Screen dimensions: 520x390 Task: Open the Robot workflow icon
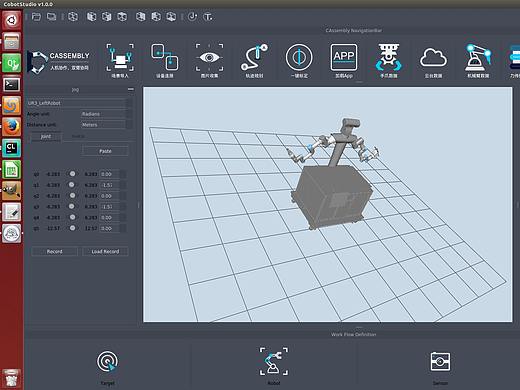pos(274,362)
